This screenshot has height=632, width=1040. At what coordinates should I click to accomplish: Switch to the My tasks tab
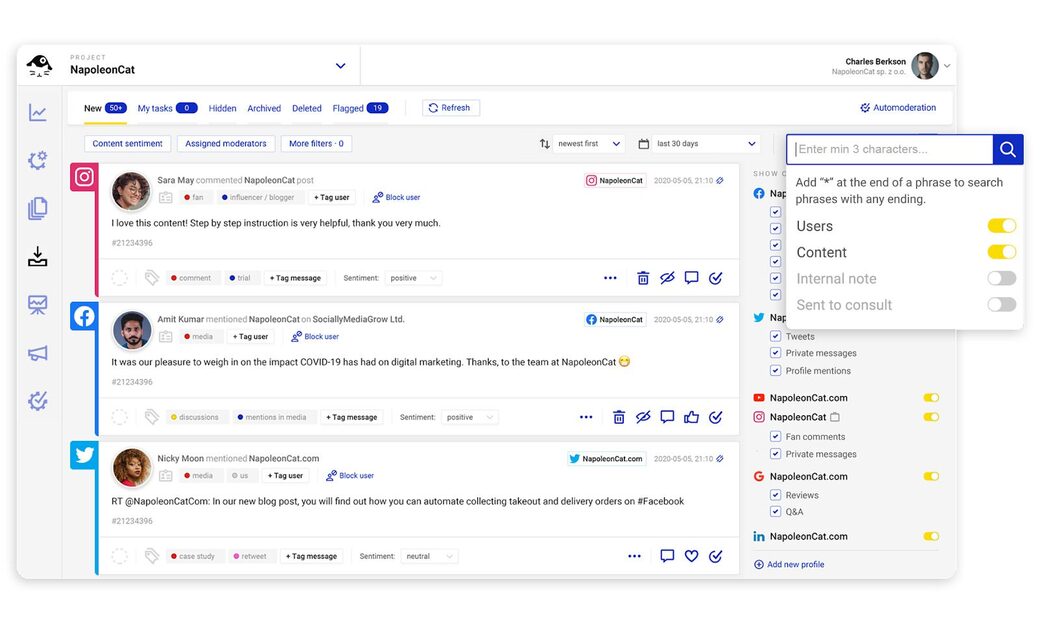(167, 108)
